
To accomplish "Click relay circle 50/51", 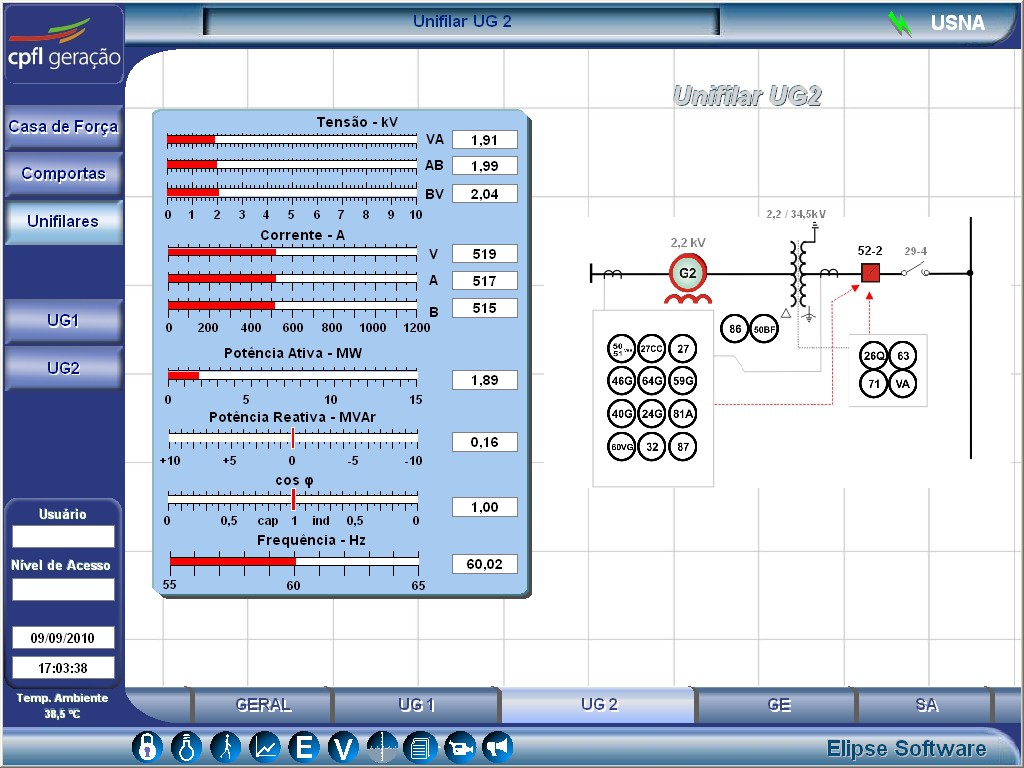I will pos(621,349).
